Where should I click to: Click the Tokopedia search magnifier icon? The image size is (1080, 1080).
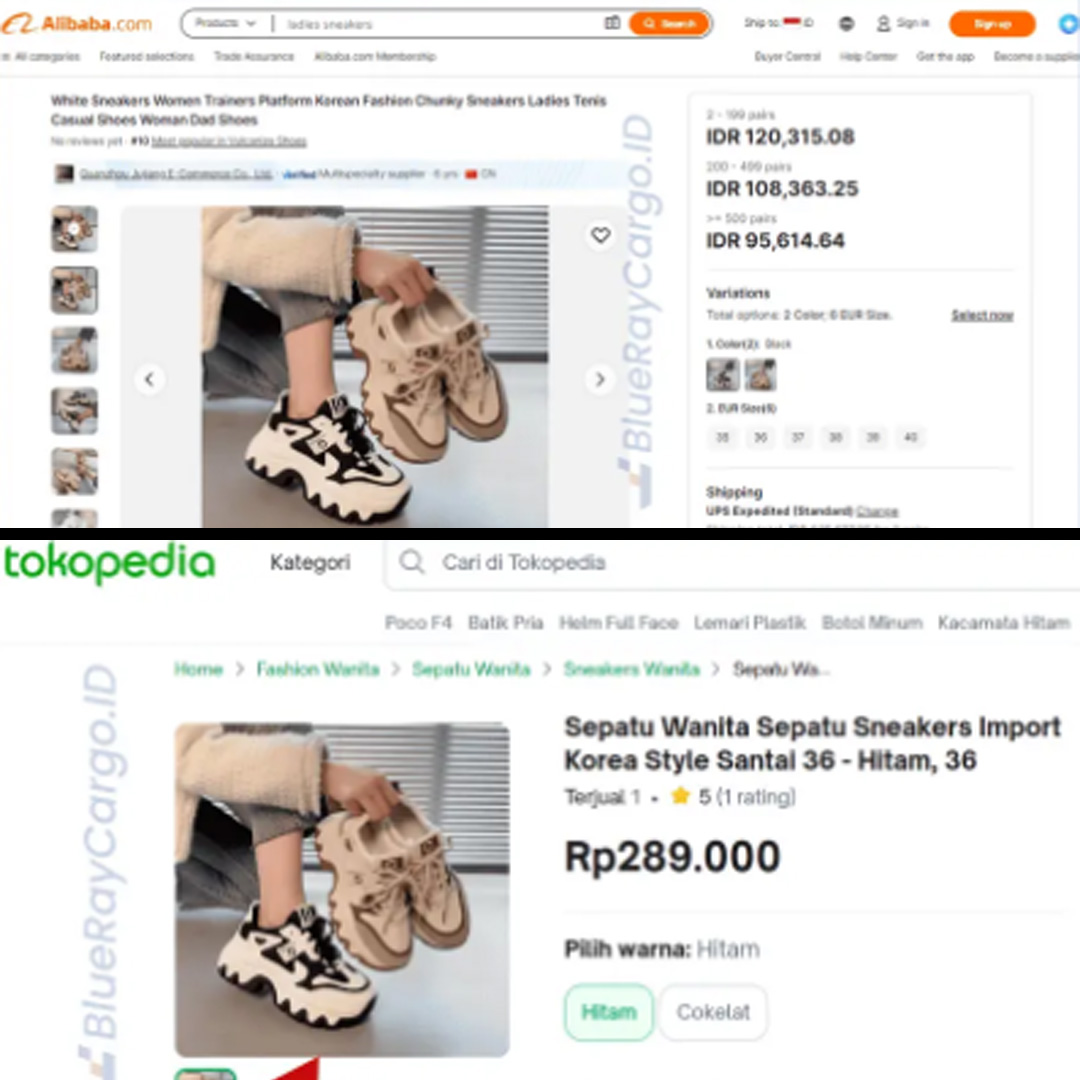411,562
